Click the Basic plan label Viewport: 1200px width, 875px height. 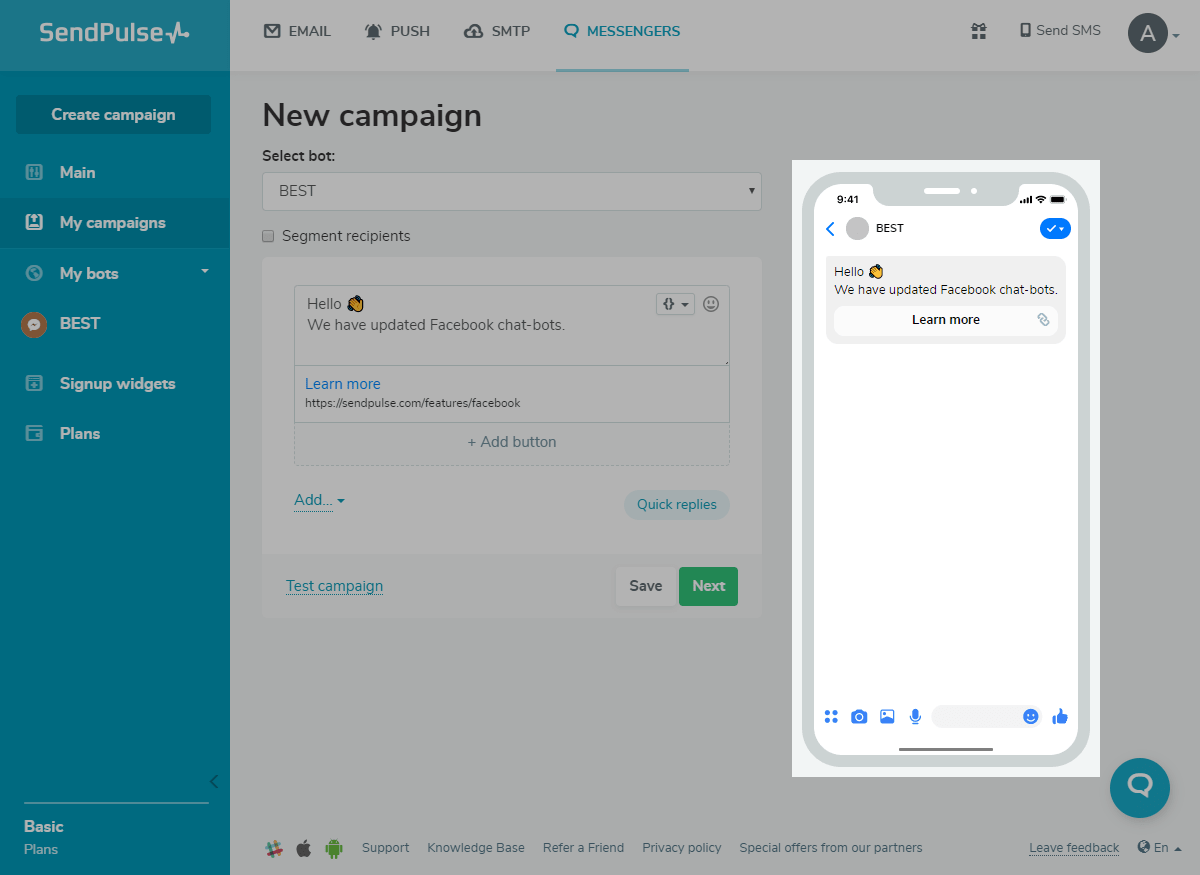(44, 827)
